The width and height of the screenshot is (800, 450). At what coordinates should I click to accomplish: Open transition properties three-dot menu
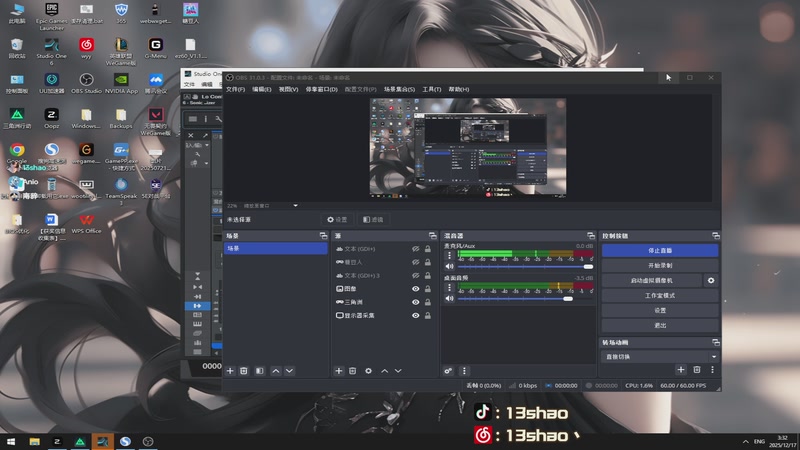712,370
